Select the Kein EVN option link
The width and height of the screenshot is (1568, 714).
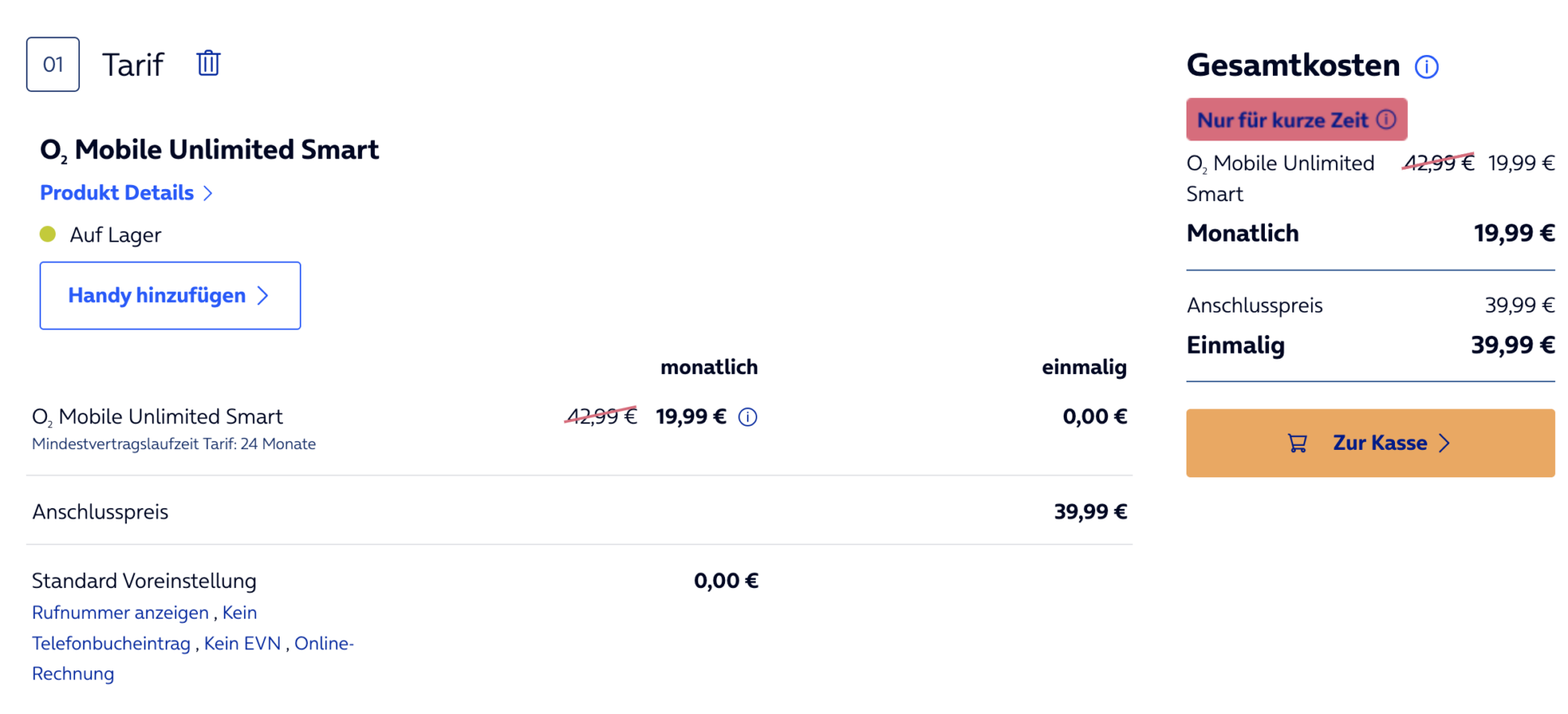[x=242, y=643]
